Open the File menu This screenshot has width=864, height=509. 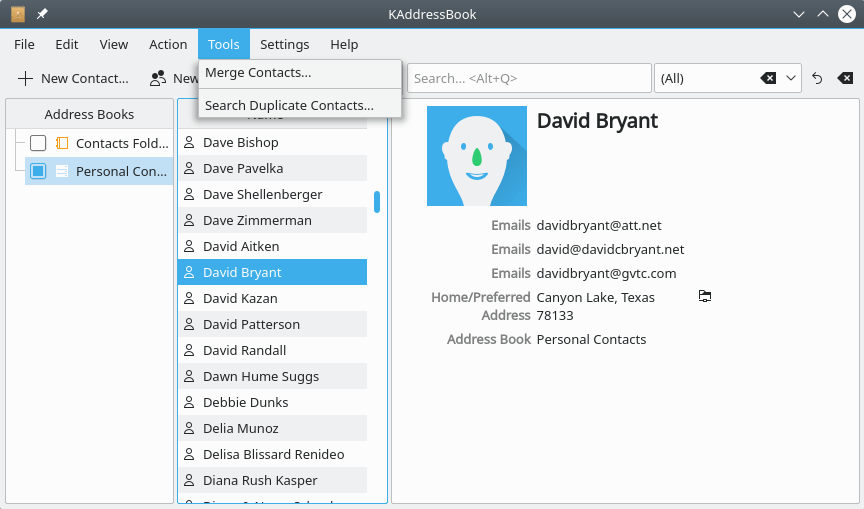coord(24,44)
